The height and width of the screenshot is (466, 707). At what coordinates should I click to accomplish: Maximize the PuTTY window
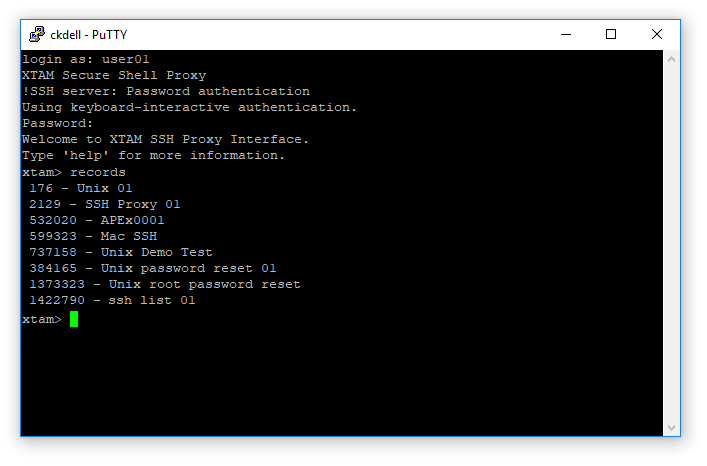tap(611, 34)
